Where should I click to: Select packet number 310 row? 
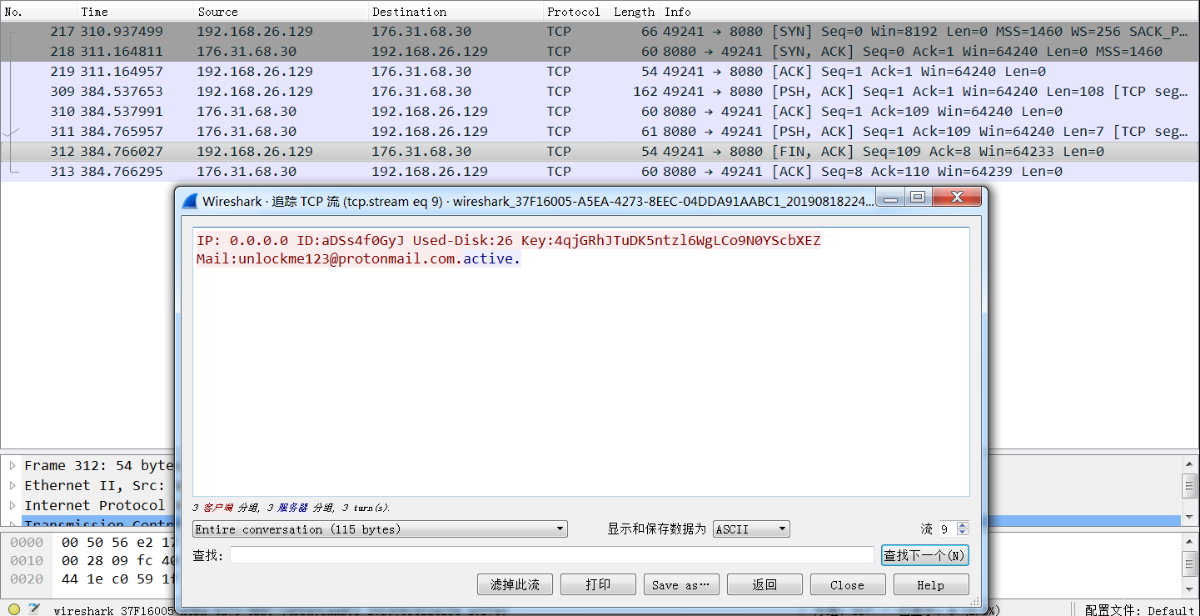coord(600,112)
